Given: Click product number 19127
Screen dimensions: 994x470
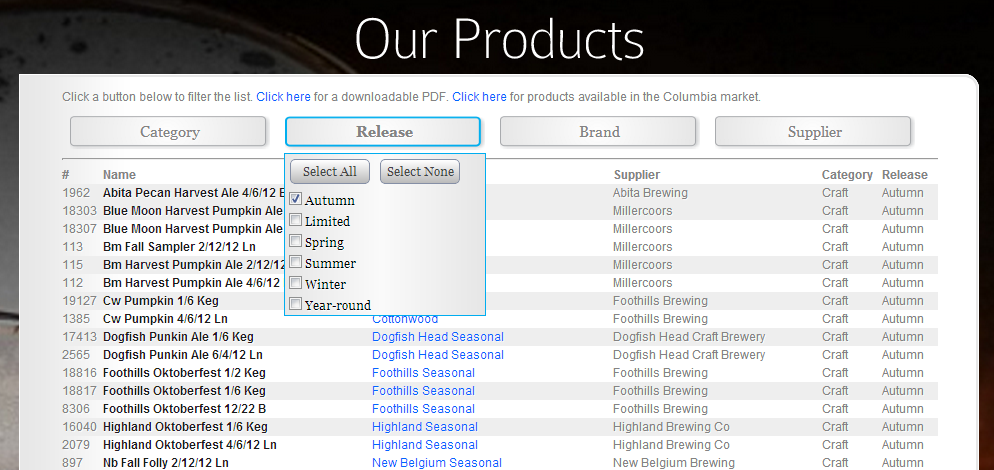Looking at the screenshot, I should [x=79, y=301].
